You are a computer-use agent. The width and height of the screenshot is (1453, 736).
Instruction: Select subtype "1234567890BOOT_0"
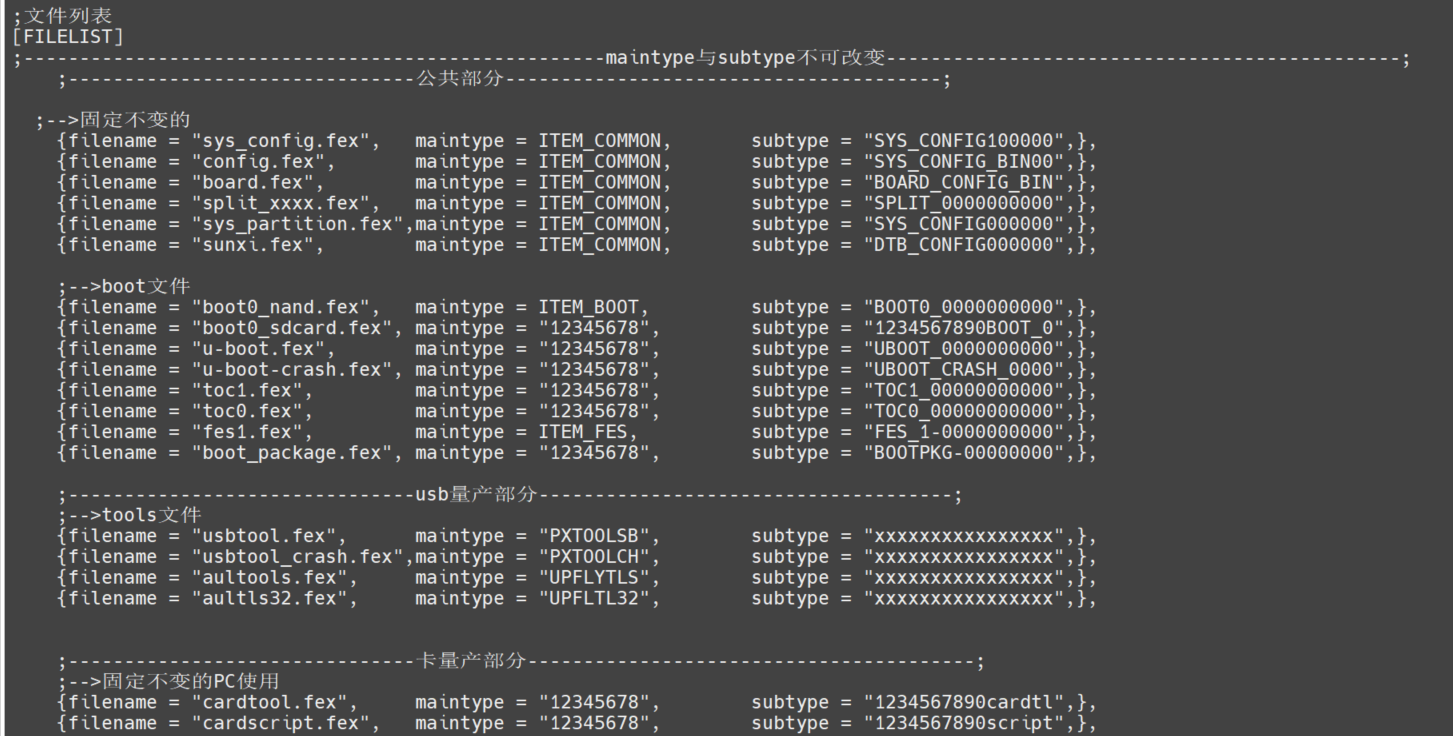tap(964, 328)
